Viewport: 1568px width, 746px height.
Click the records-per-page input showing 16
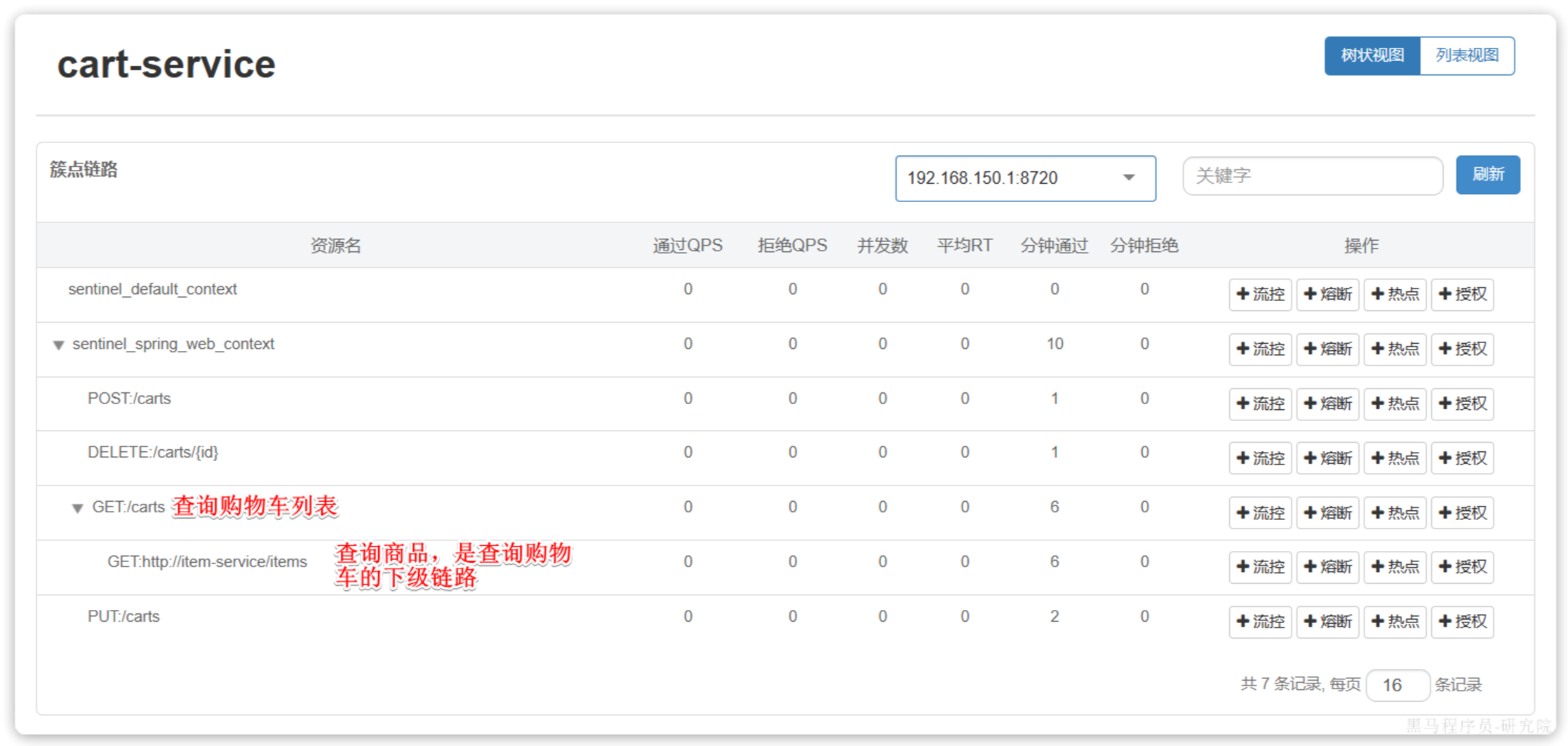coord(1397,685)
